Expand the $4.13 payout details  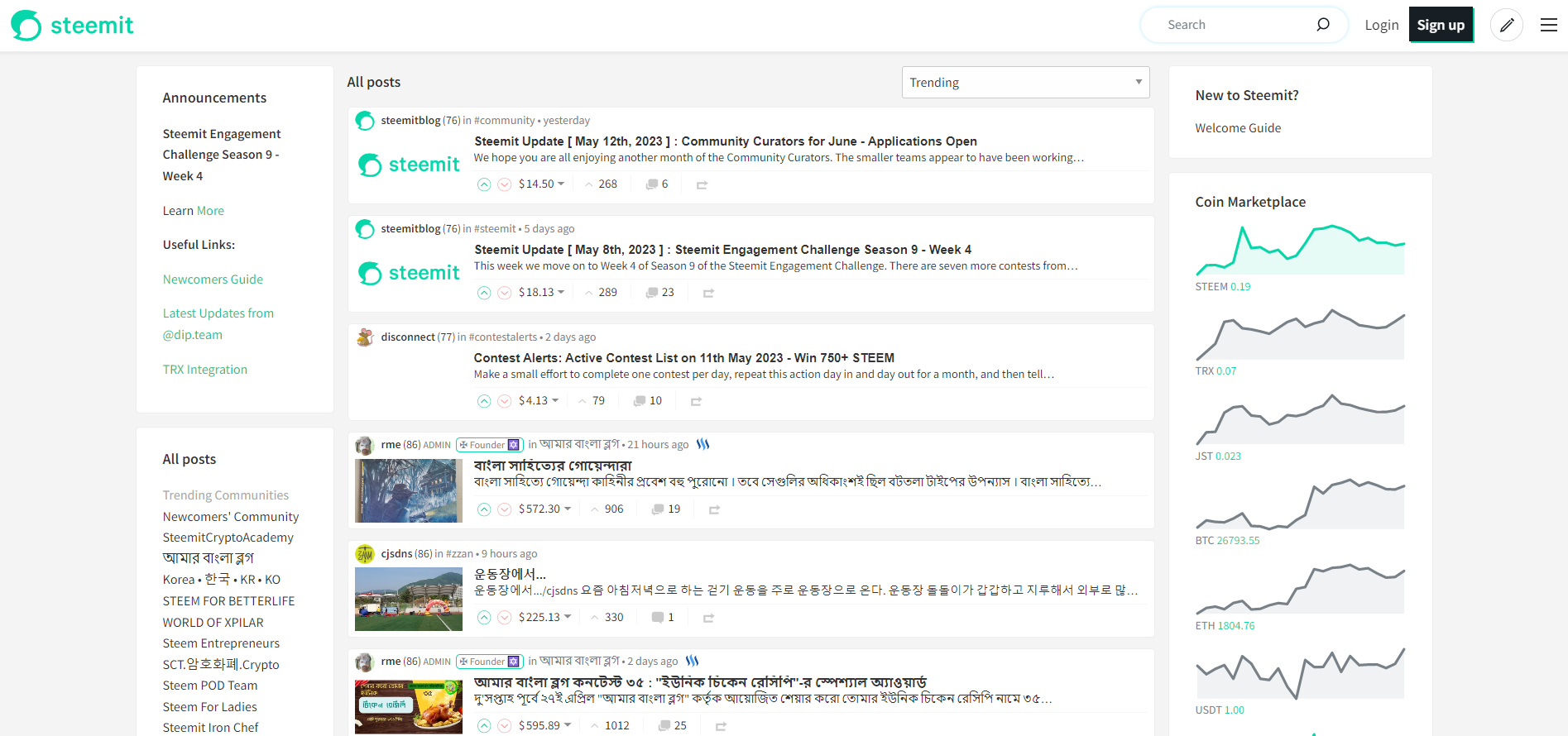(x=539, y=401)
